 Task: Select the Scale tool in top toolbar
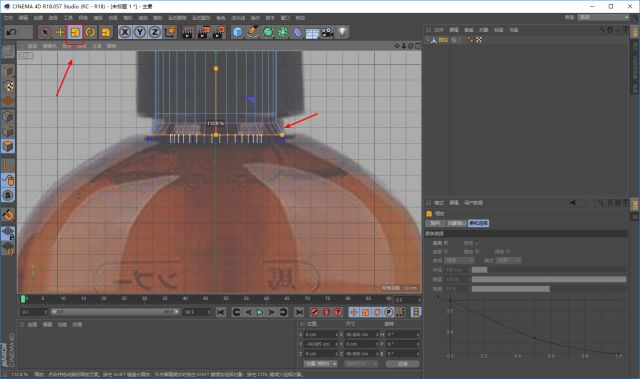pos(75,32)
